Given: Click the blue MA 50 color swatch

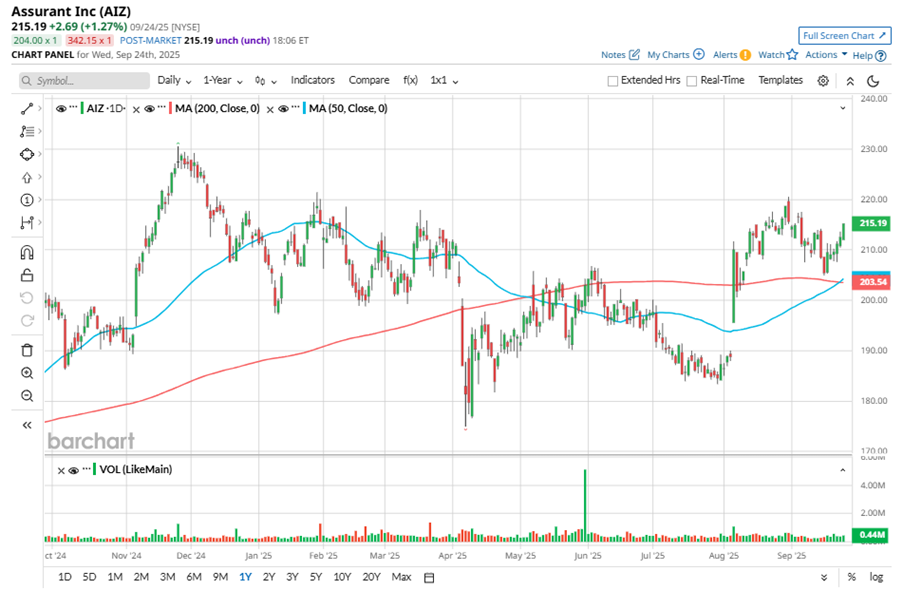Looking at the screenshot, I should tap(304, 108).
